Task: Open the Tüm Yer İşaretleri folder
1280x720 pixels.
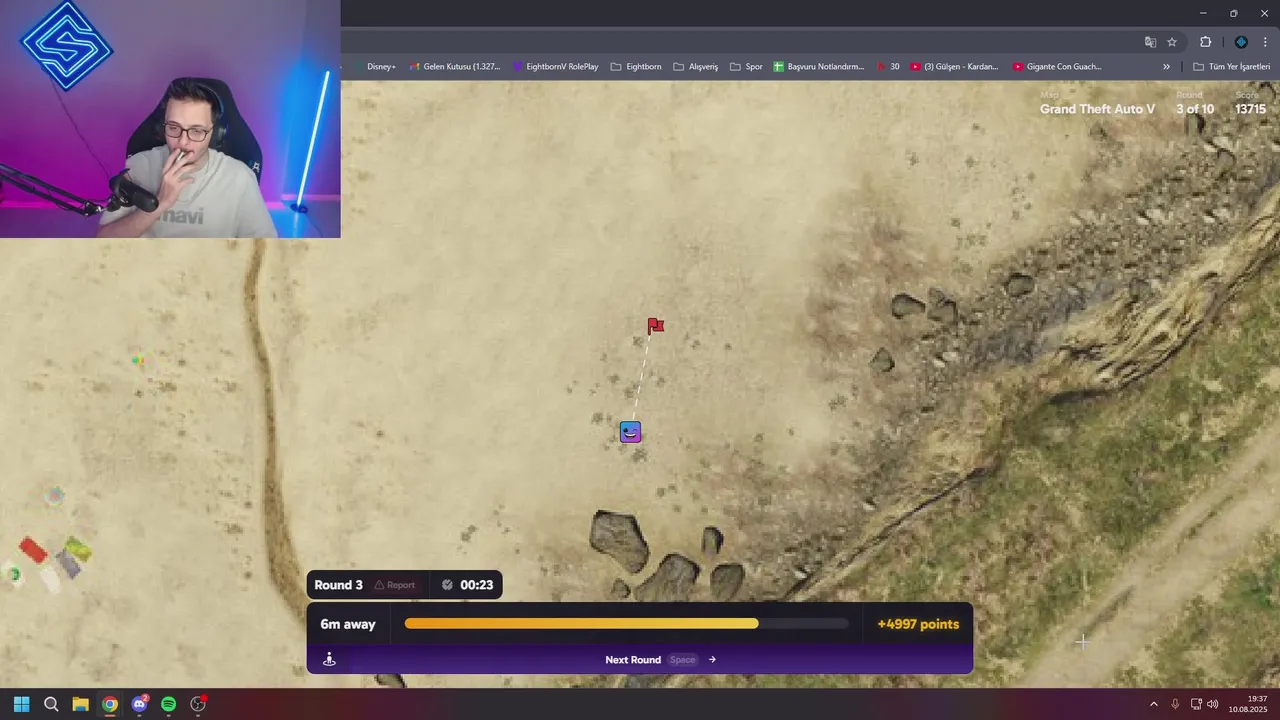Action: 1231,67
